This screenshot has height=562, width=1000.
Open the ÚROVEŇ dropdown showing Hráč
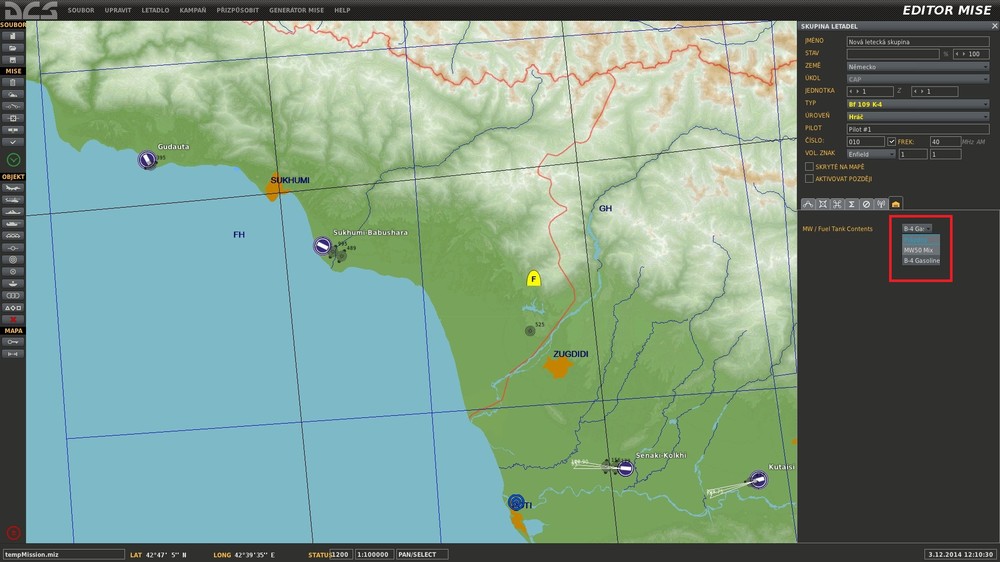(x=918, y=117)
